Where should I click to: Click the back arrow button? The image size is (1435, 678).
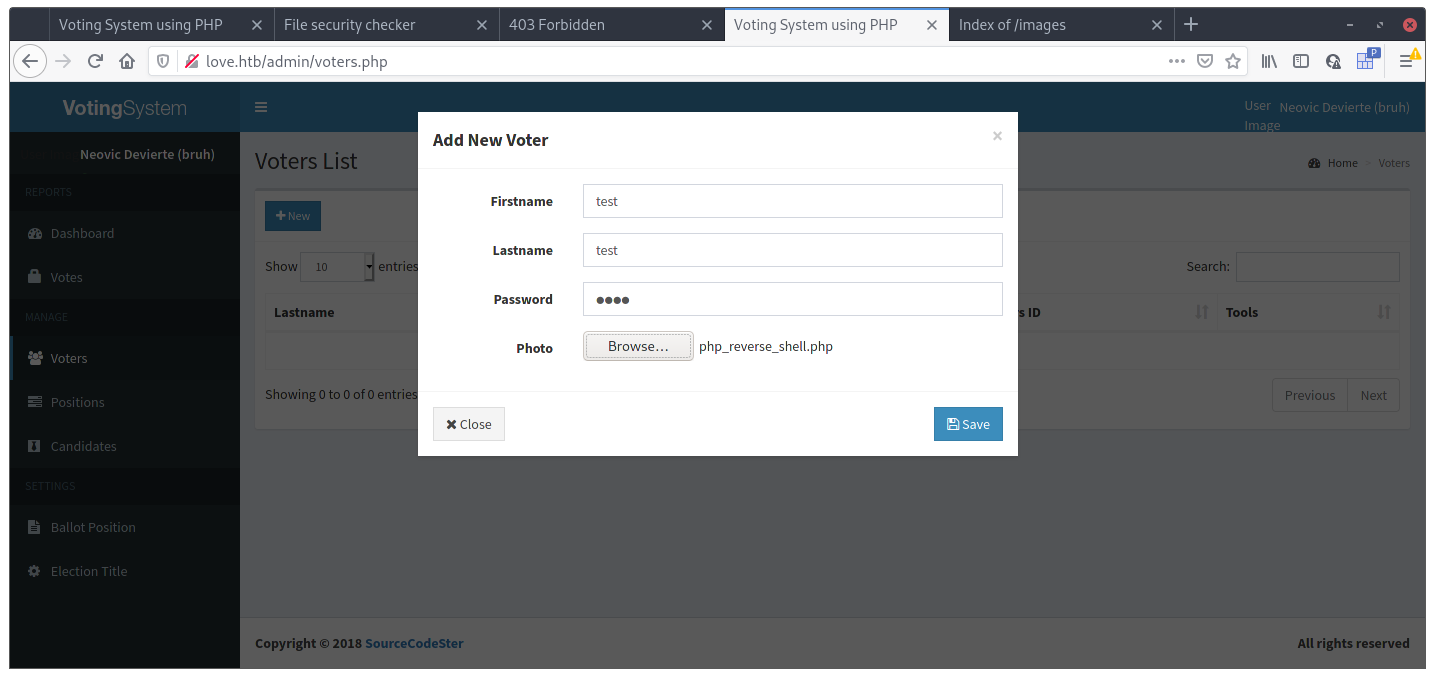[30, 61]
